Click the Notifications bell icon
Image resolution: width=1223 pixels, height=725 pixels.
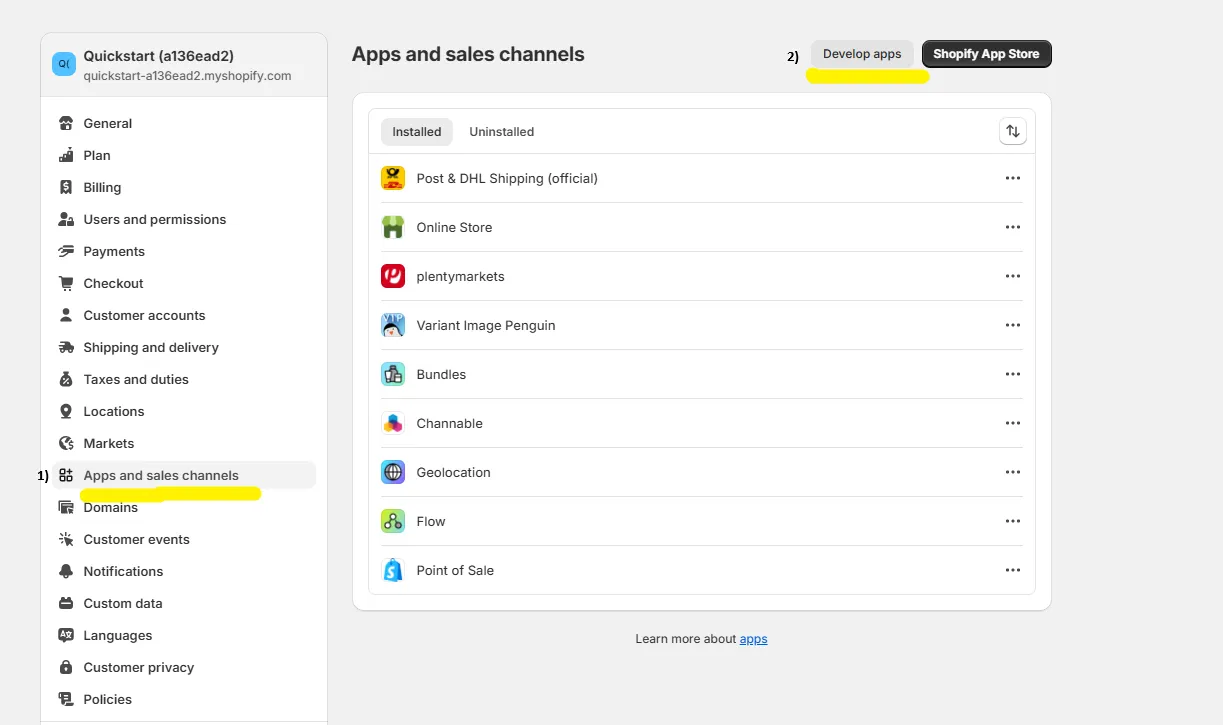[66, 571]
